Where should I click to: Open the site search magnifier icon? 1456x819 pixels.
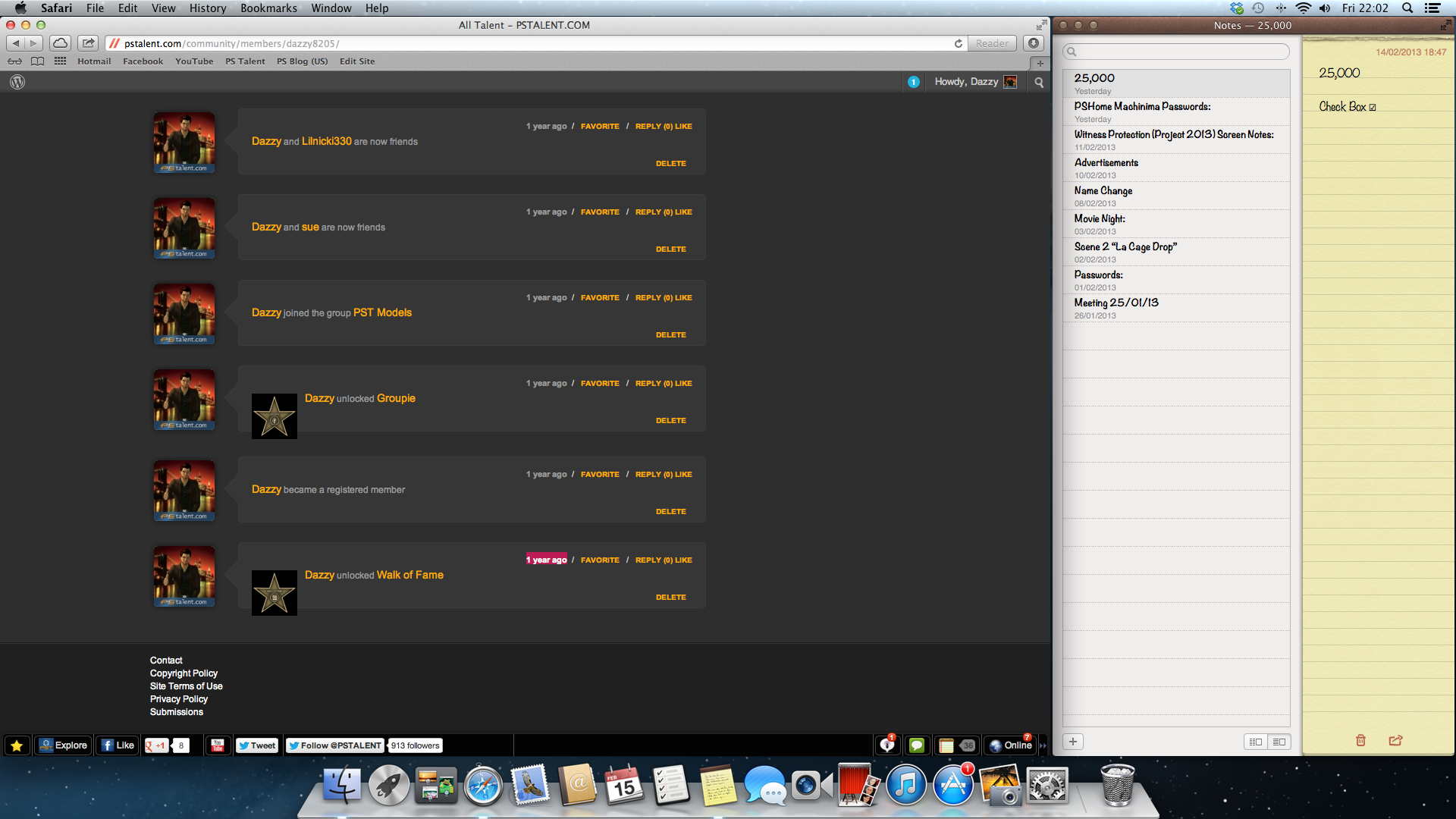[1039, 82]
